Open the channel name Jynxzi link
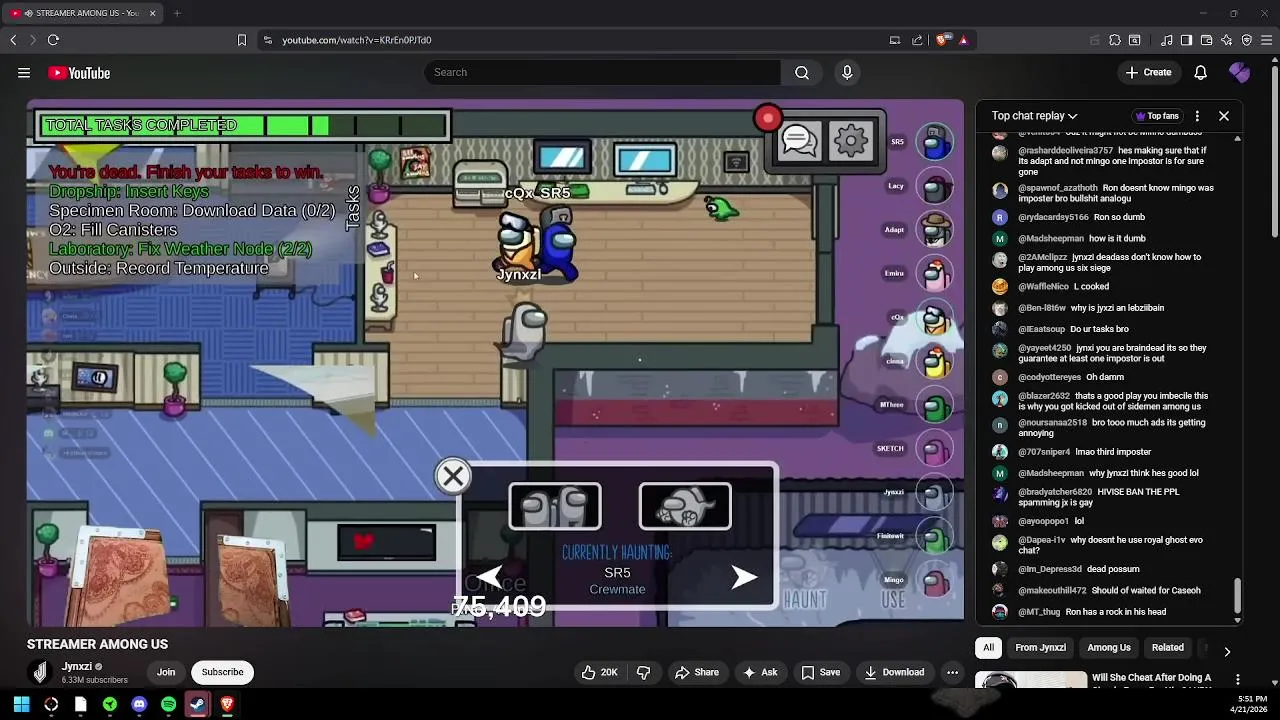 pos(77,666)
